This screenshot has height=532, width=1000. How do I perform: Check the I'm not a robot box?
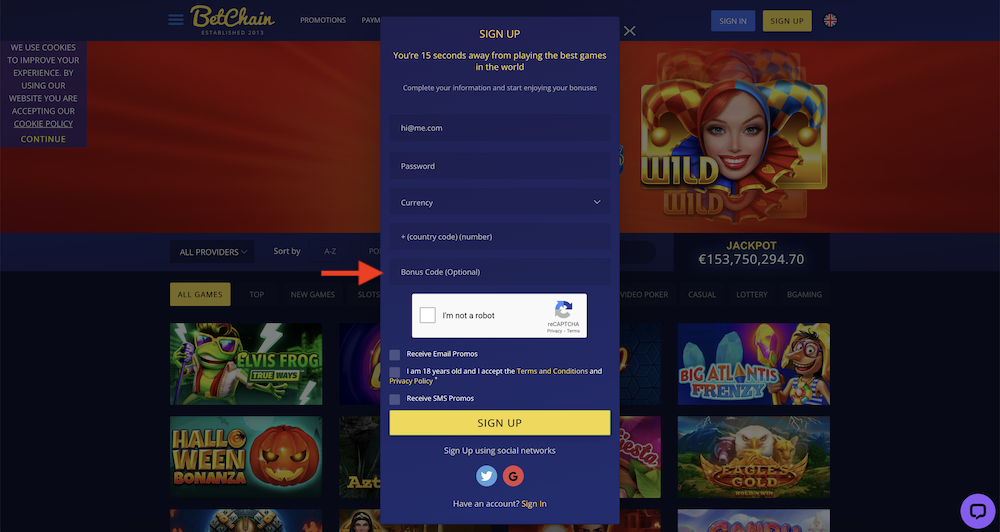[428, 315]
